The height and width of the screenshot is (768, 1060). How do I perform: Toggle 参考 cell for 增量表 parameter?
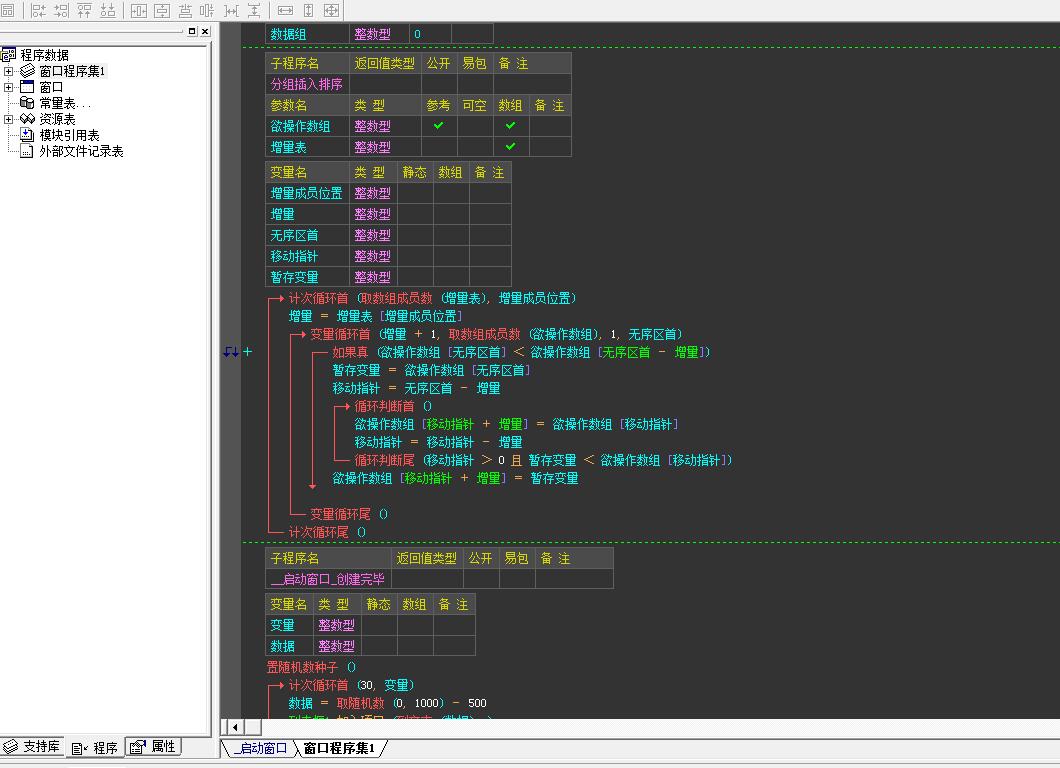coord(439,147)
